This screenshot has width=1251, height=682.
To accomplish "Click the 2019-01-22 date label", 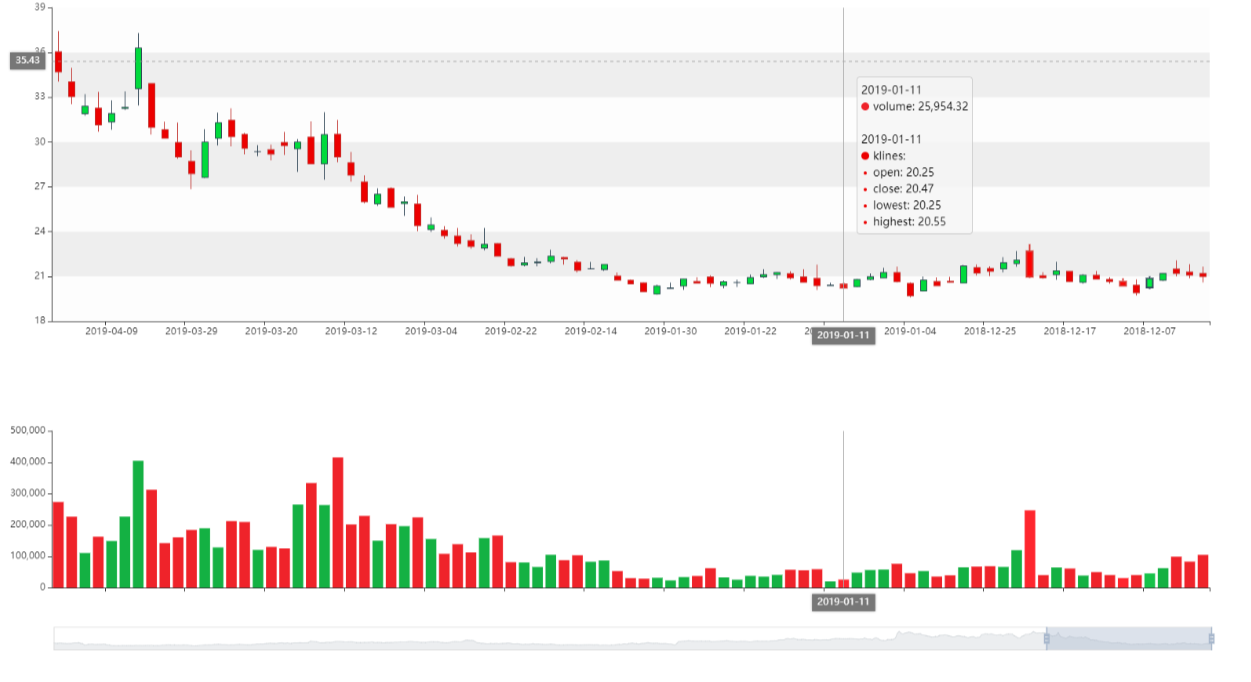I will tap(751, 331).
